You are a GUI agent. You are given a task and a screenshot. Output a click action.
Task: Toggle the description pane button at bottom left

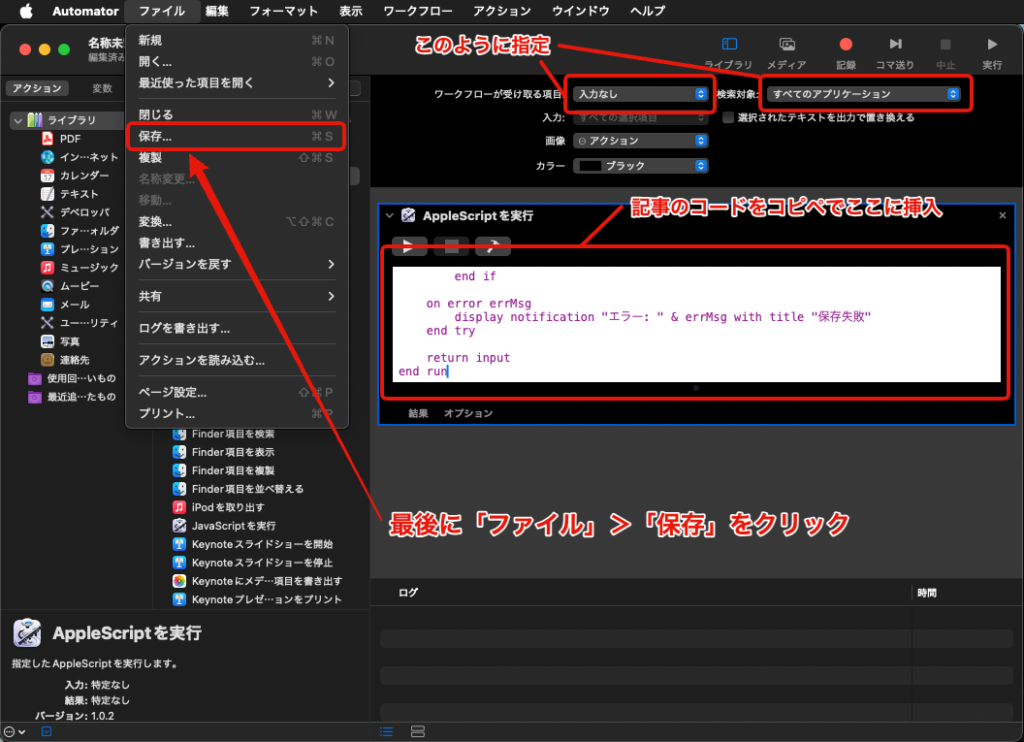coord(46,731)
